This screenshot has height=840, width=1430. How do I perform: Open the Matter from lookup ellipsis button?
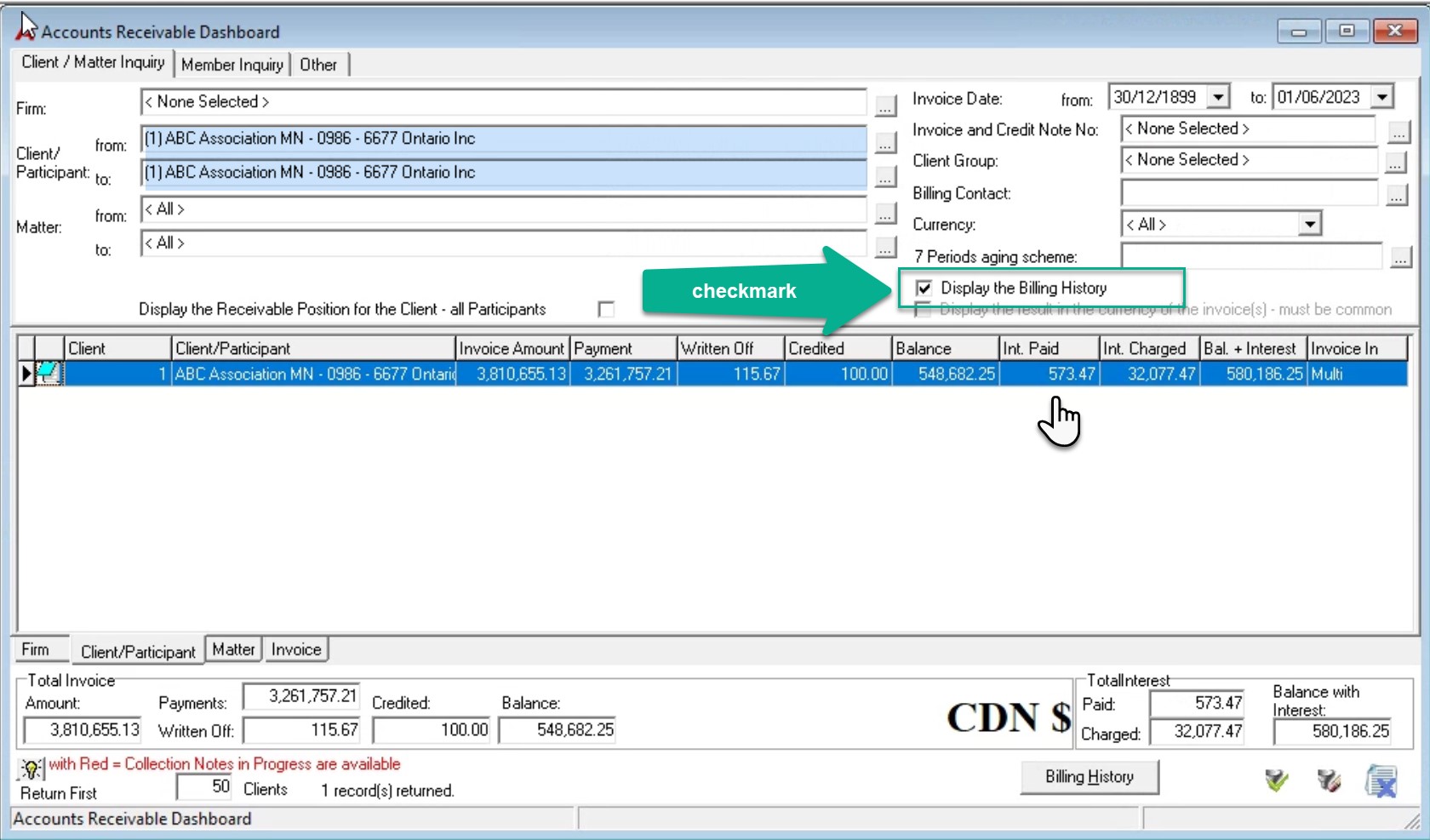click(x=885, y=213)
